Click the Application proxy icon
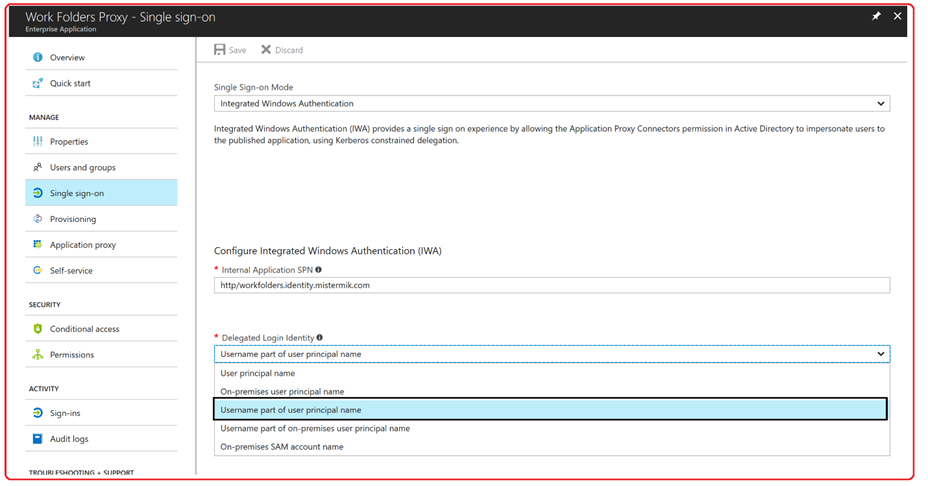This screenshot has width=928, height=486. [38, 244]
